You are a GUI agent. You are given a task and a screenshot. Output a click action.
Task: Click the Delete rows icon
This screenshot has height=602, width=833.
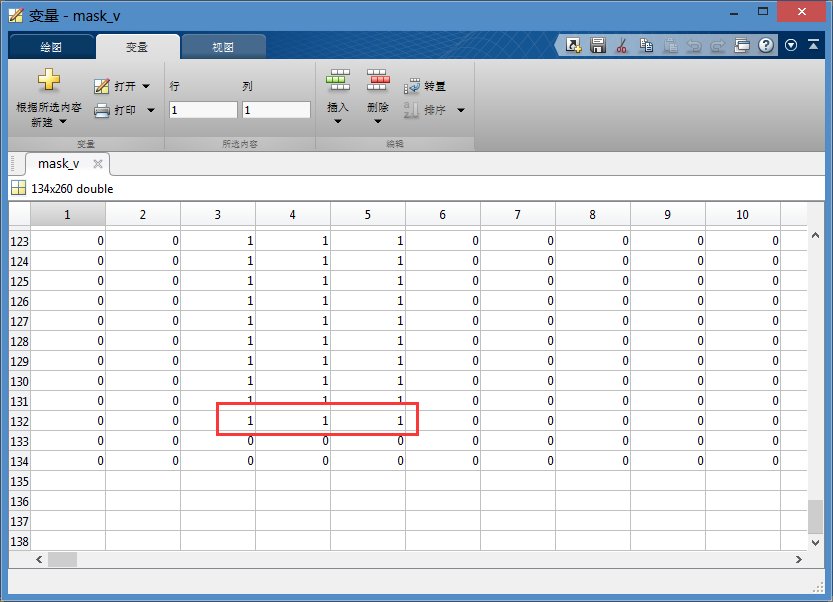tap(377, 81)
